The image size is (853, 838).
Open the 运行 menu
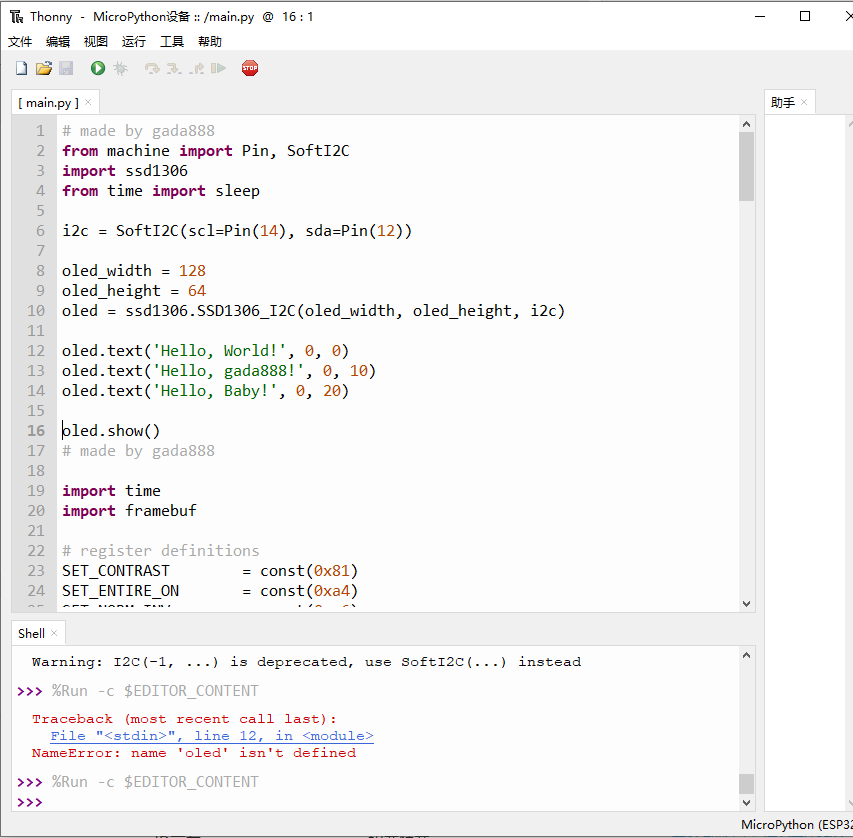pyautogui.click(x=134, y=42)
